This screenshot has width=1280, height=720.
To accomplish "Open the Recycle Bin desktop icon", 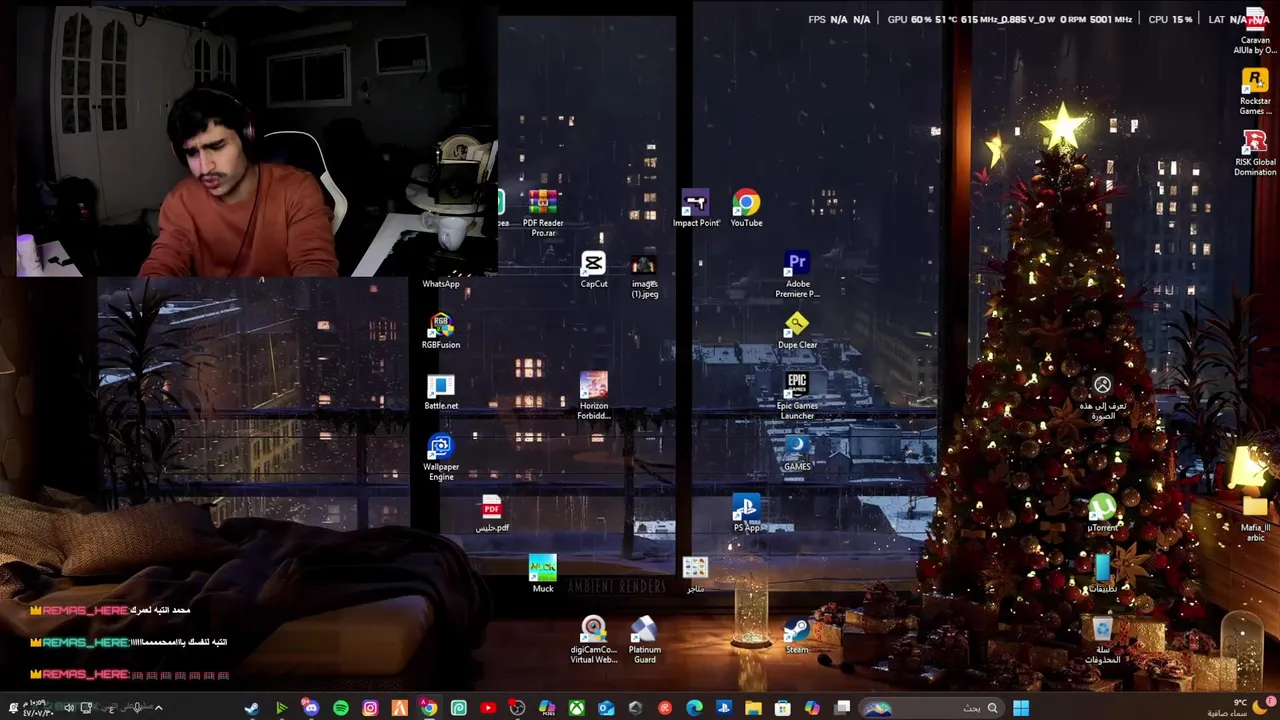I will (1102, 640).
